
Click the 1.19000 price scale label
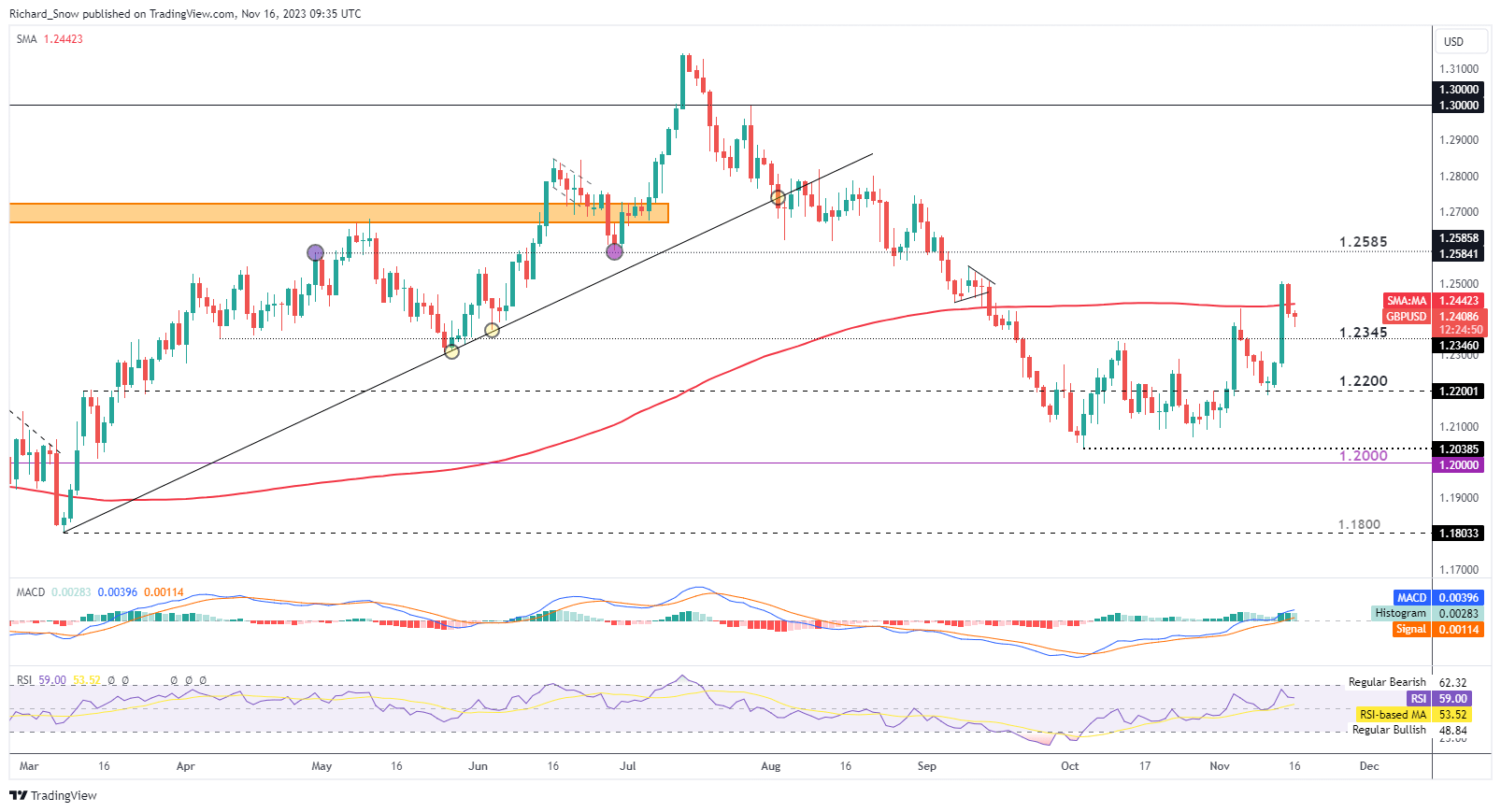tap(1459, 498)
